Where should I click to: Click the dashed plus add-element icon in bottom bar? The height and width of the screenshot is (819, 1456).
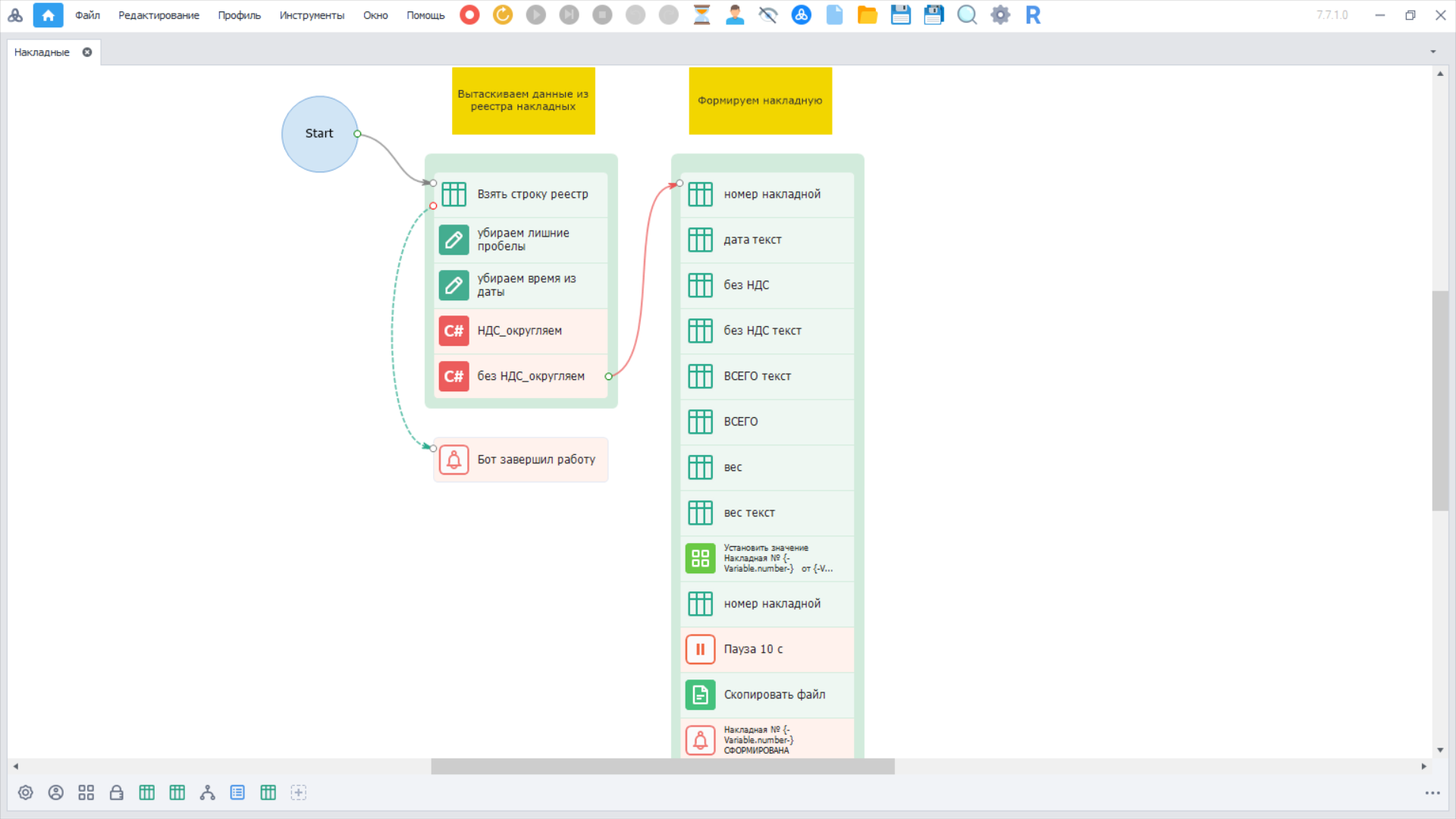tap(298, 792)
